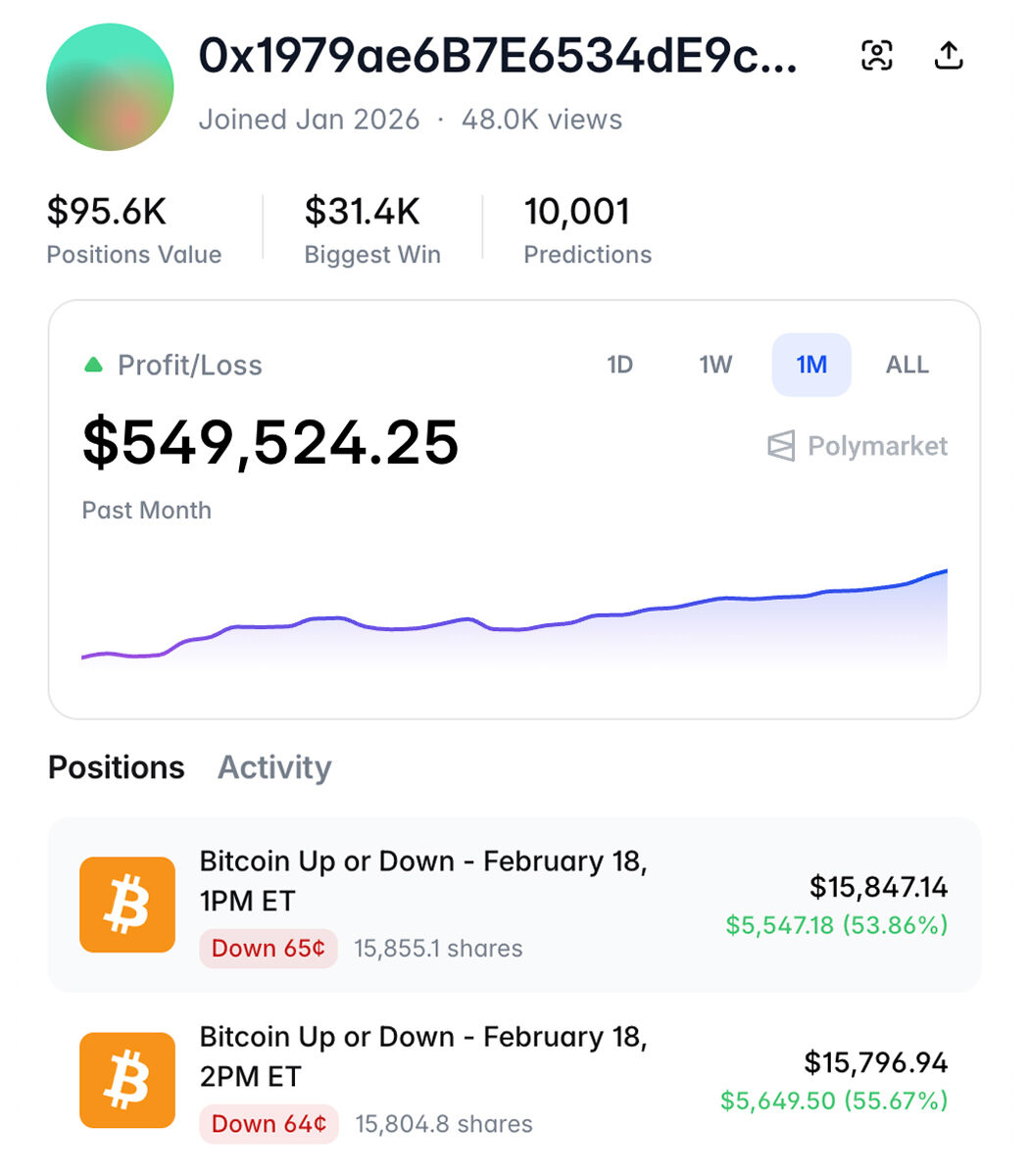Click the gradient profile avatar
The height and width of the screenshot is (1176, 1029).
coord(110,87)
